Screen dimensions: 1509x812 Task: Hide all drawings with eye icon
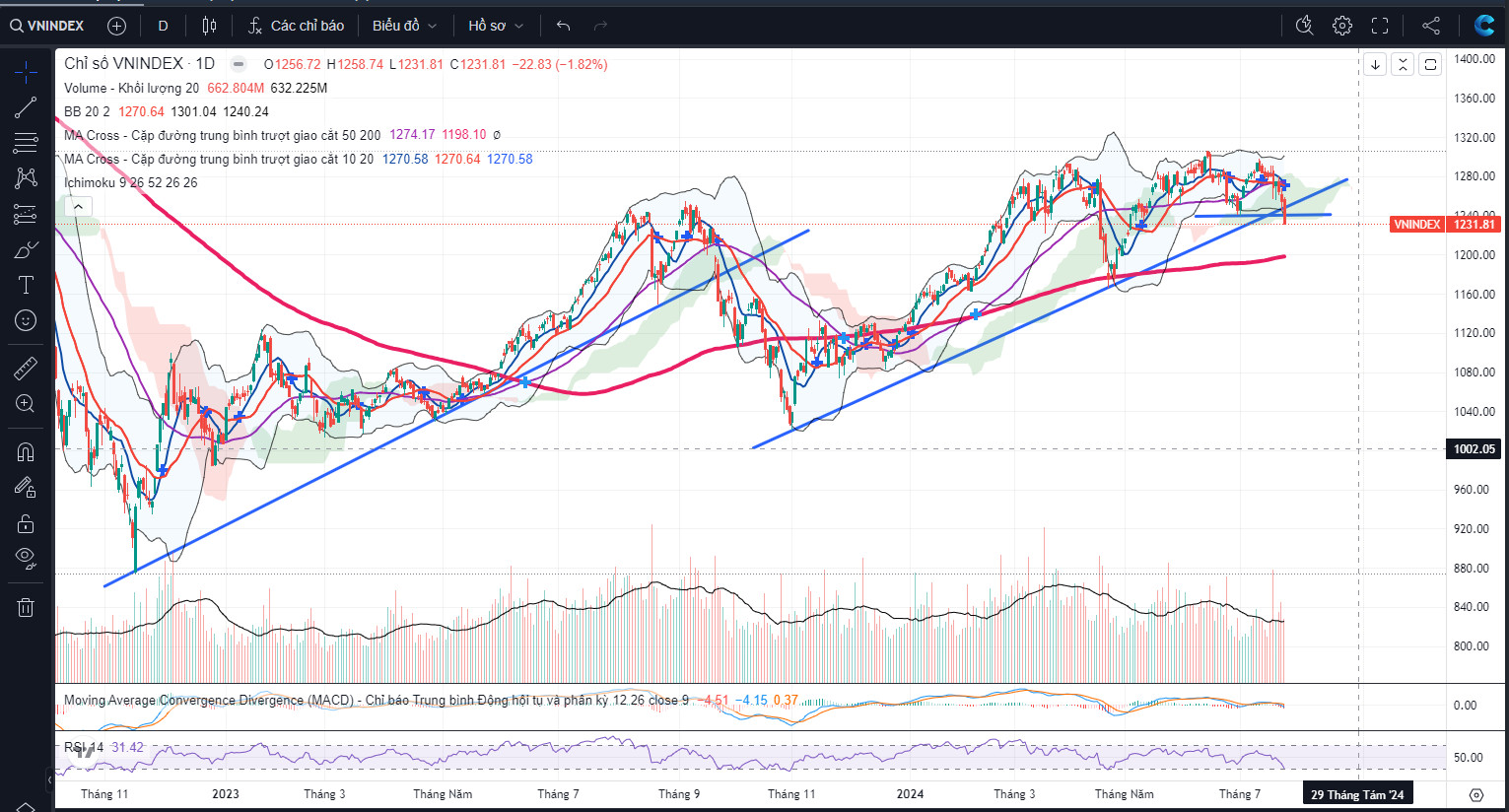click(x=26, y=559)
